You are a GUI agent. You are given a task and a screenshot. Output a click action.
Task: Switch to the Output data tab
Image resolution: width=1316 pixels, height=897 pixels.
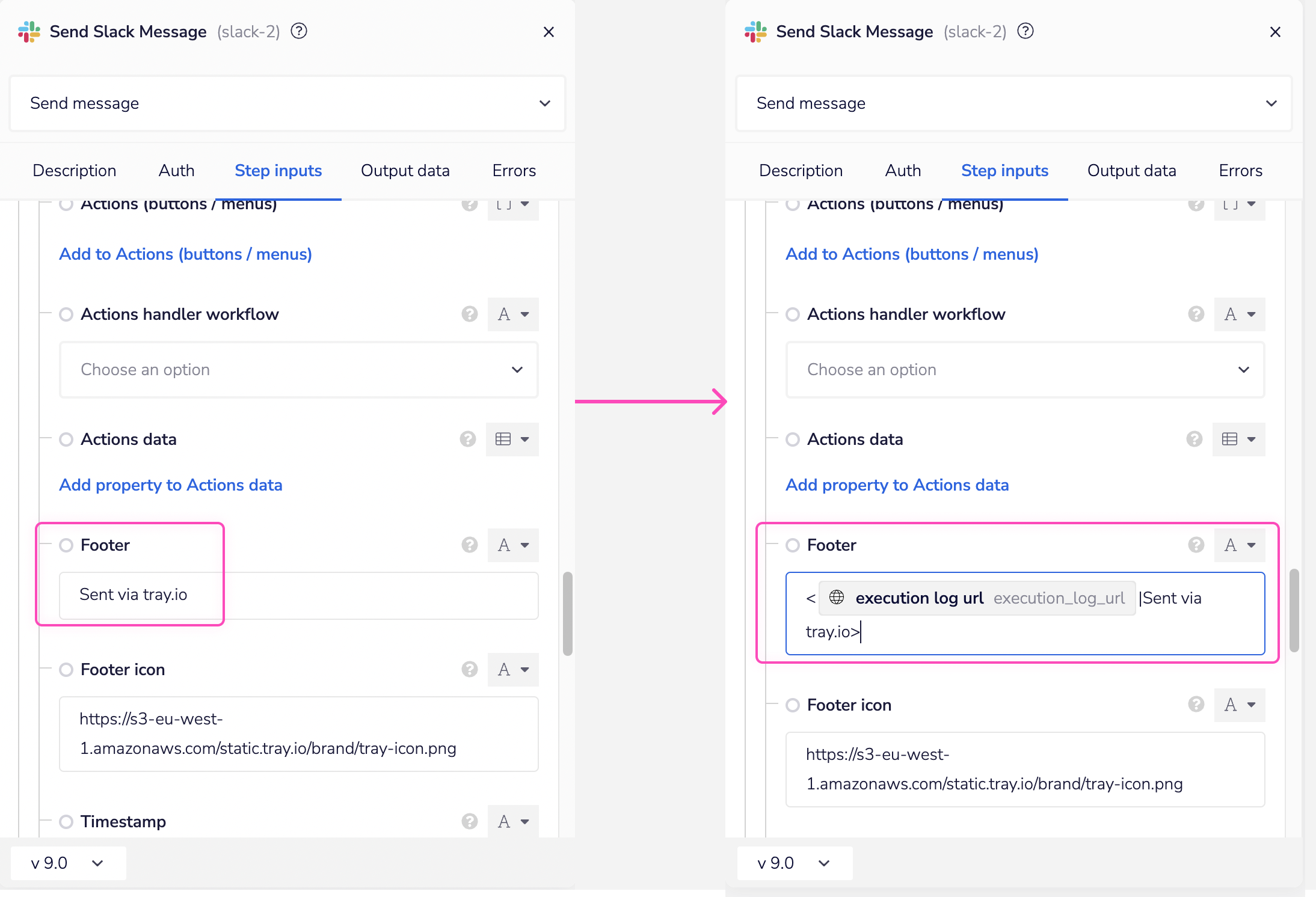[405, 171]
